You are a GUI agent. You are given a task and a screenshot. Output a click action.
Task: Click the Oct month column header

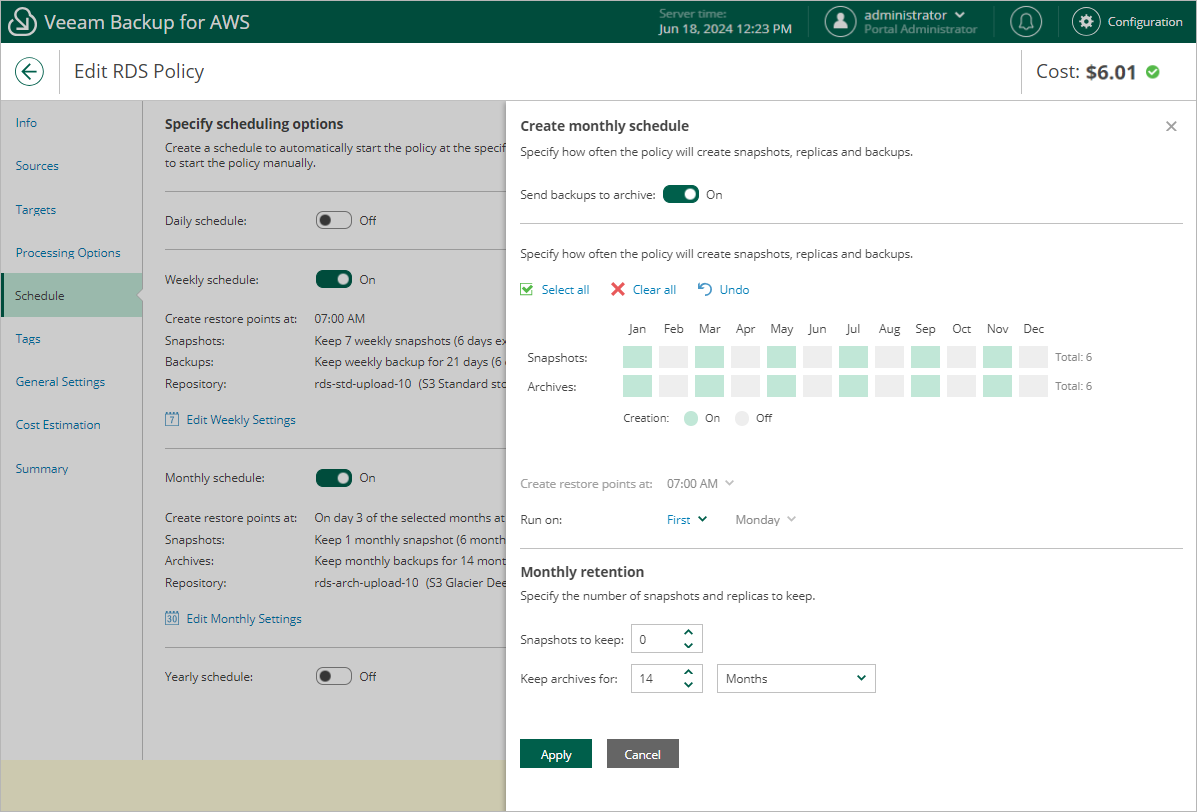coord(961,329)
